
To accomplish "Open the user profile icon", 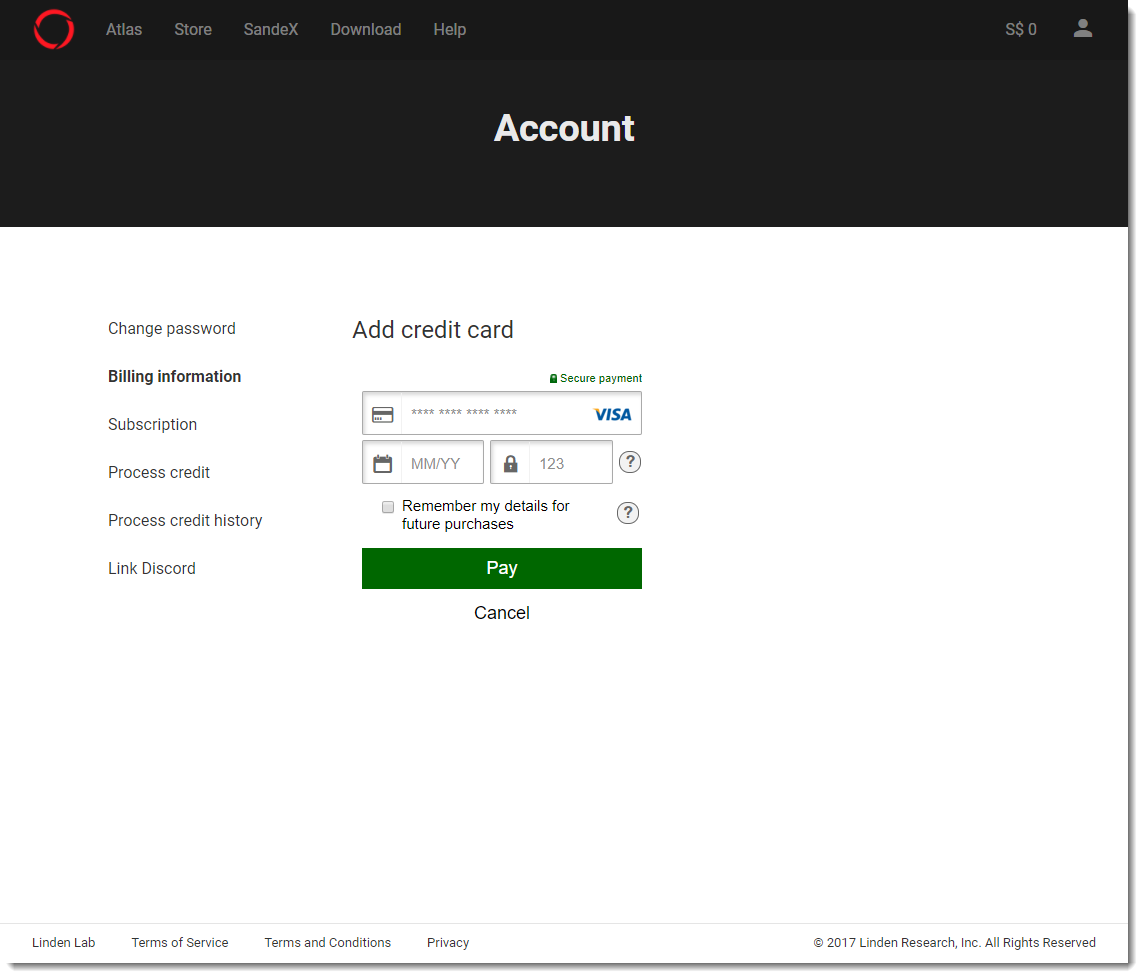I will tap(1082, 29).
